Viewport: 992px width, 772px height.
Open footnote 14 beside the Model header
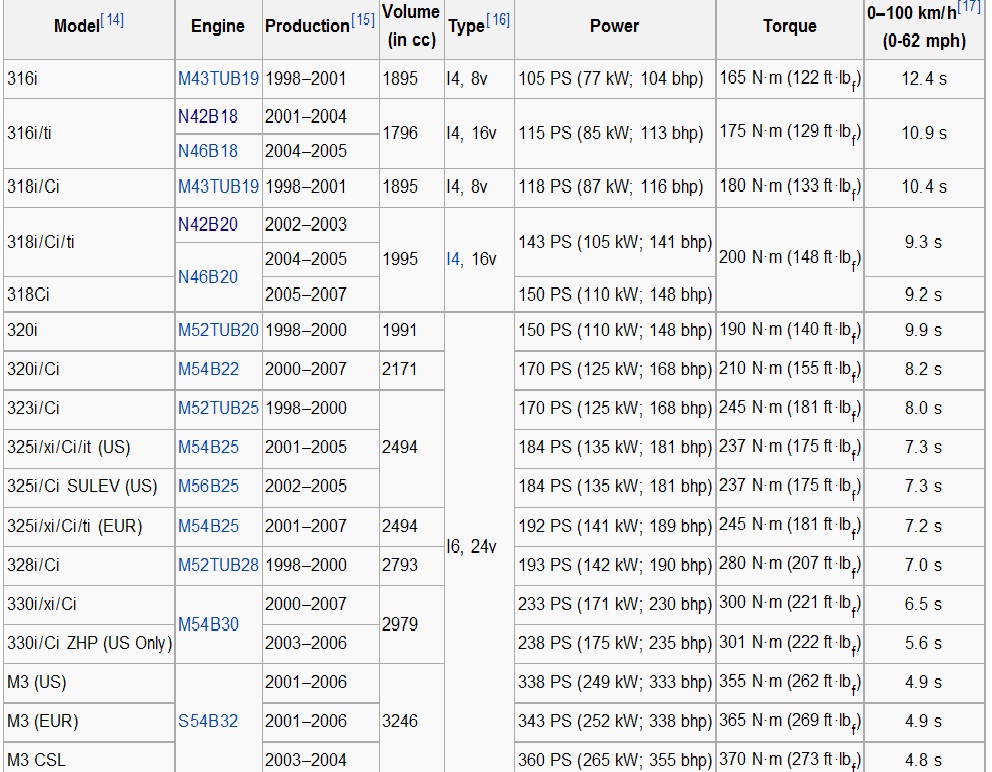coord(113,19)
